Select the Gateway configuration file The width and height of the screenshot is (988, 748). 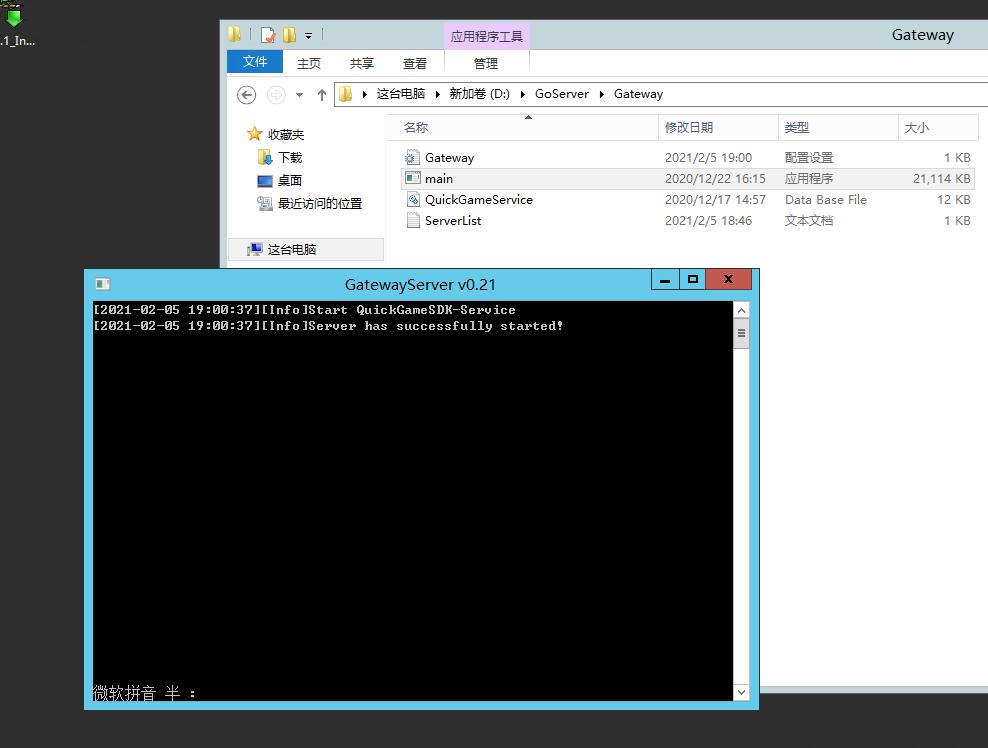pos(449,158)
